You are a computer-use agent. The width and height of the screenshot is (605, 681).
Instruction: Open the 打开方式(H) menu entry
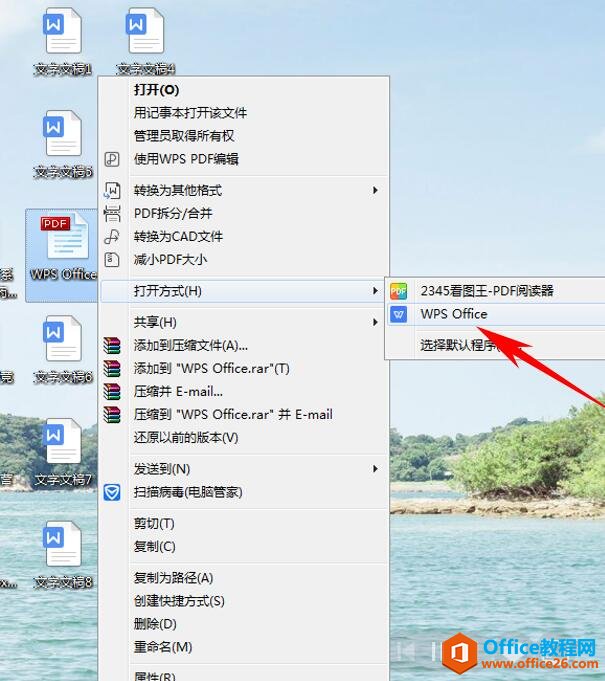pyautogui.click(x=244, y=291)
